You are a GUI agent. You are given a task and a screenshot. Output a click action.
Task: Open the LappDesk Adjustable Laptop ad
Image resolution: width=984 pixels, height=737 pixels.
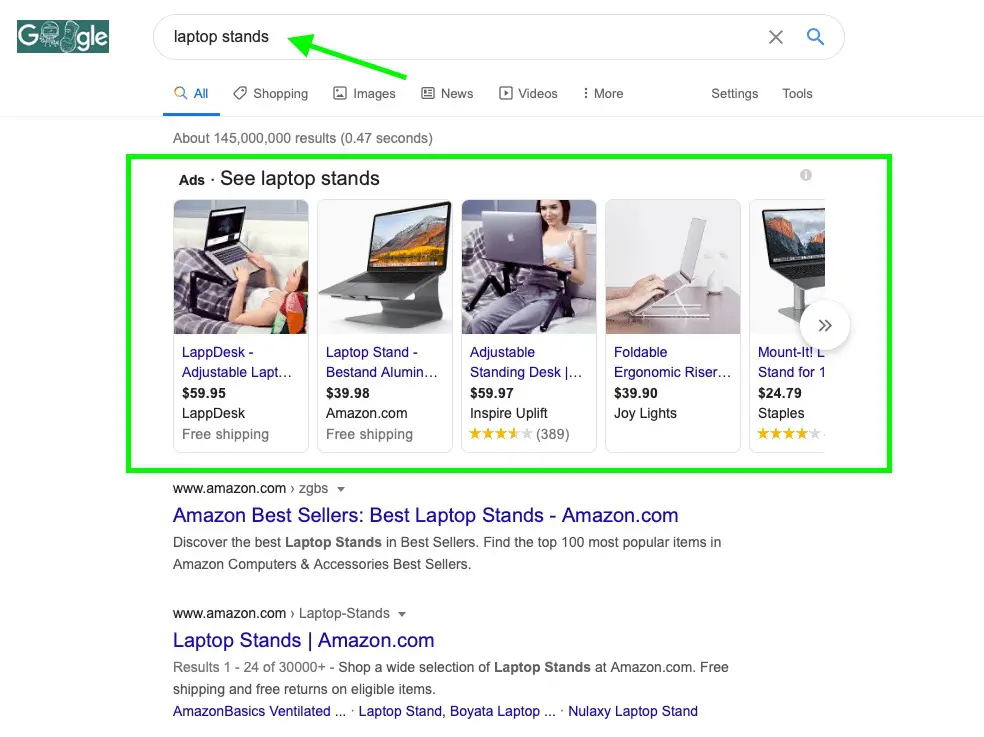tap(237, 362)
